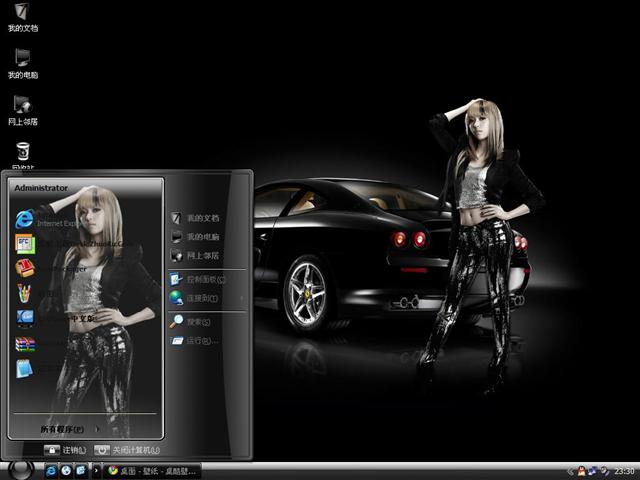Expand the quick launch overflow arrow

pyautogui.click(x=96, y=470)
